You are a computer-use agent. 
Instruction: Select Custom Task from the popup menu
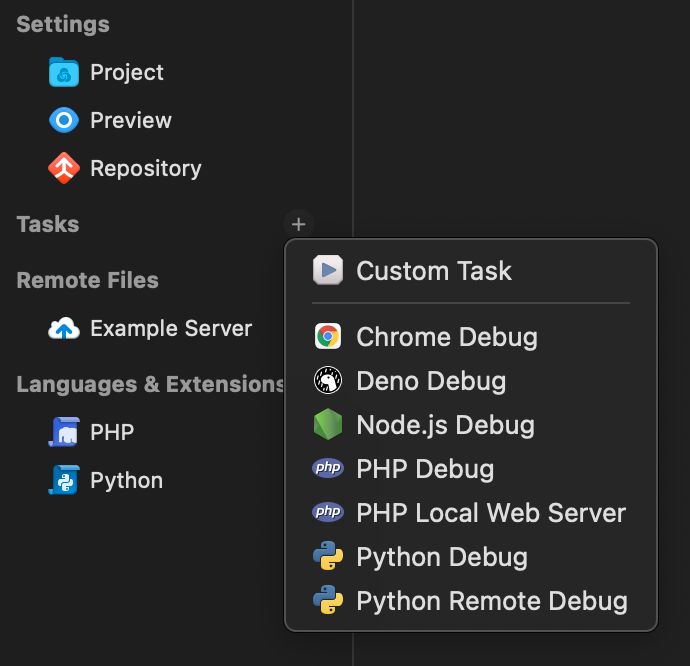pos(434,271)
